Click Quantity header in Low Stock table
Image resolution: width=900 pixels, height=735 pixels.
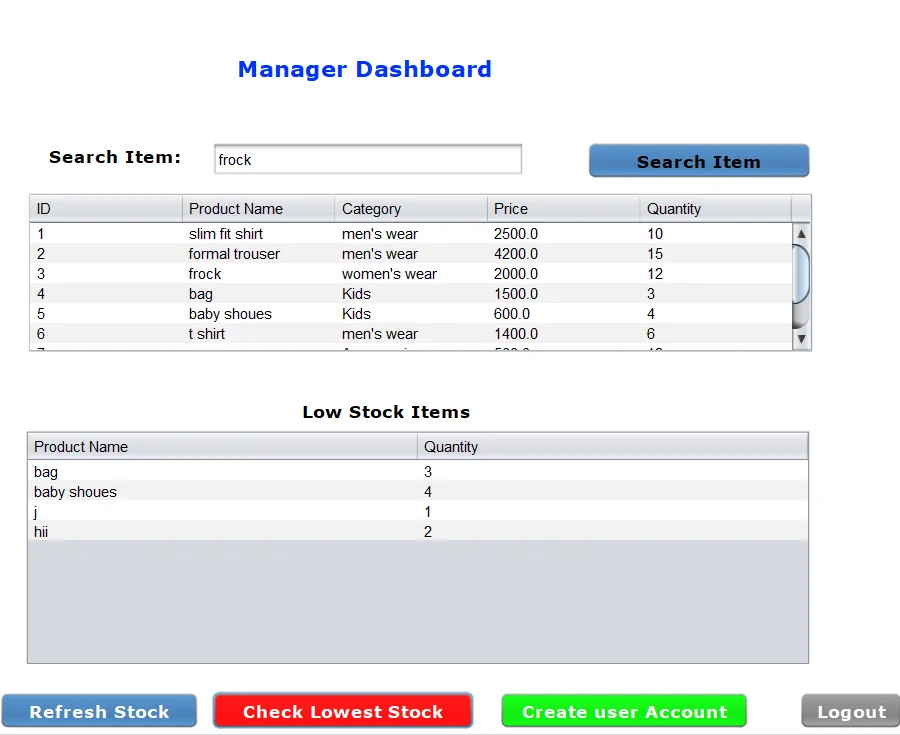612,446
